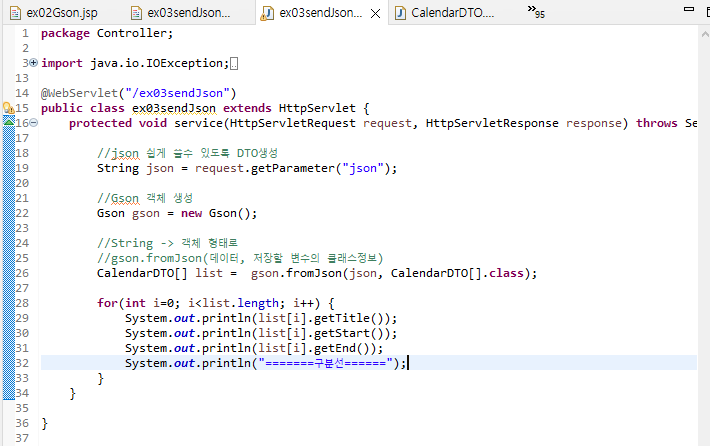Select the active ex03sendJson Java tab

pyautogui.click(x=321, y=13)
